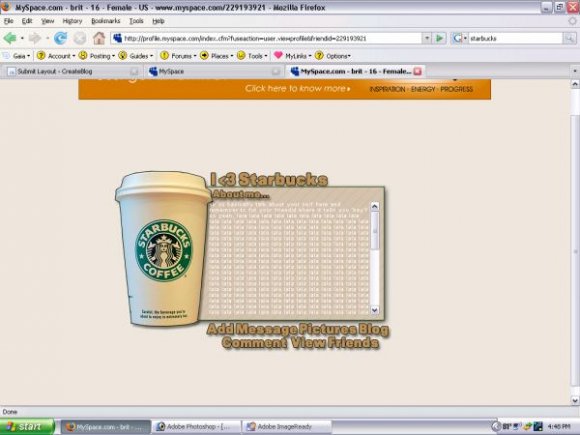Image resolution: width=580 pixels, height=435 pixels.
Task: Open the Options toolbar dropdown
Action: [x=333, y=56]
